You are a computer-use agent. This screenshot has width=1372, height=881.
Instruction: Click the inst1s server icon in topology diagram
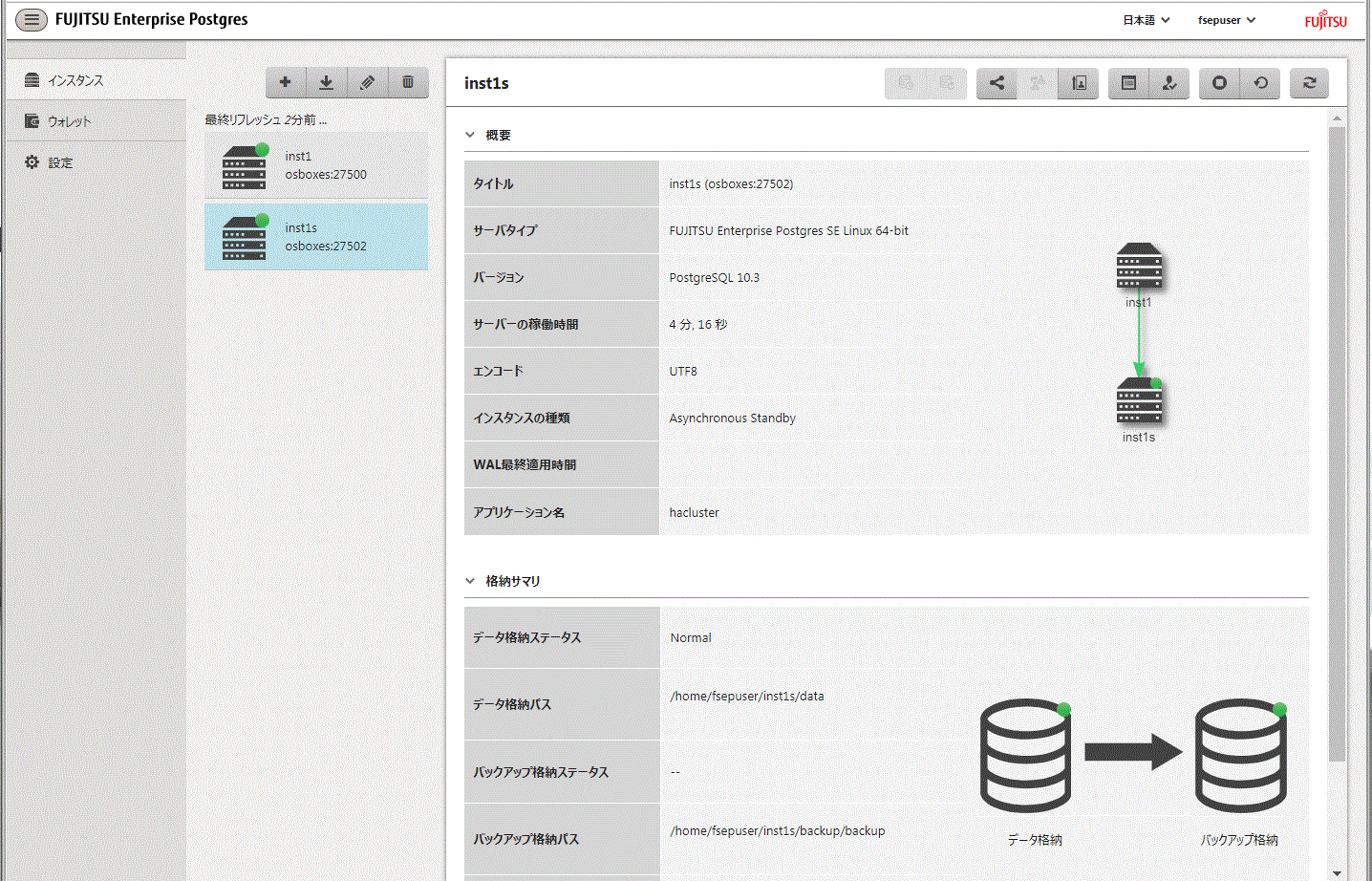[1139, 400]
